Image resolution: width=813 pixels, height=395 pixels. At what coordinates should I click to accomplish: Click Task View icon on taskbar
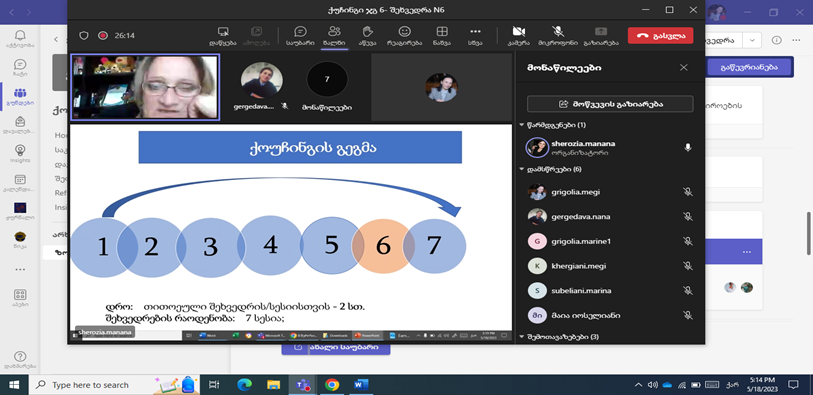214,385
